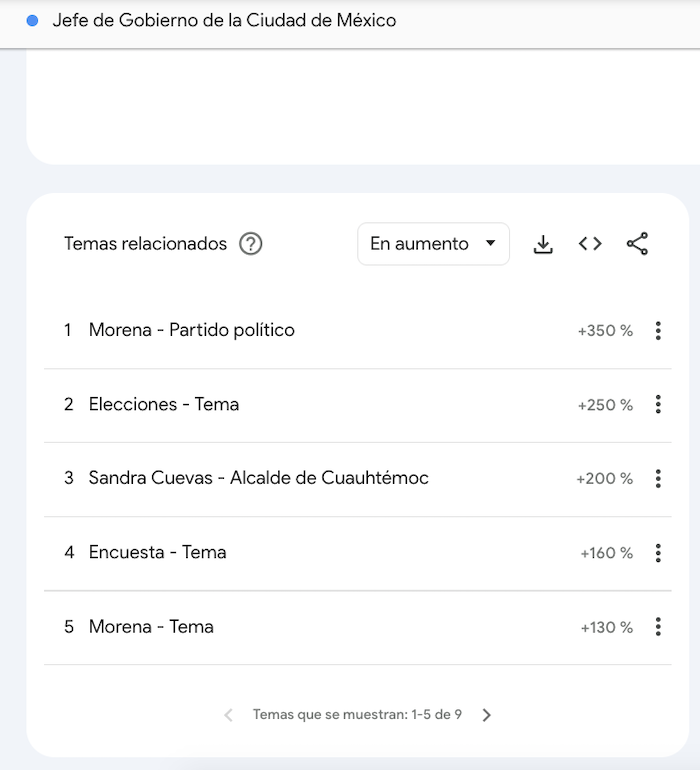Open more options for Sandra Cuevas row
Image resolution: width=700 pixels, height=770 pixels.
658,479
